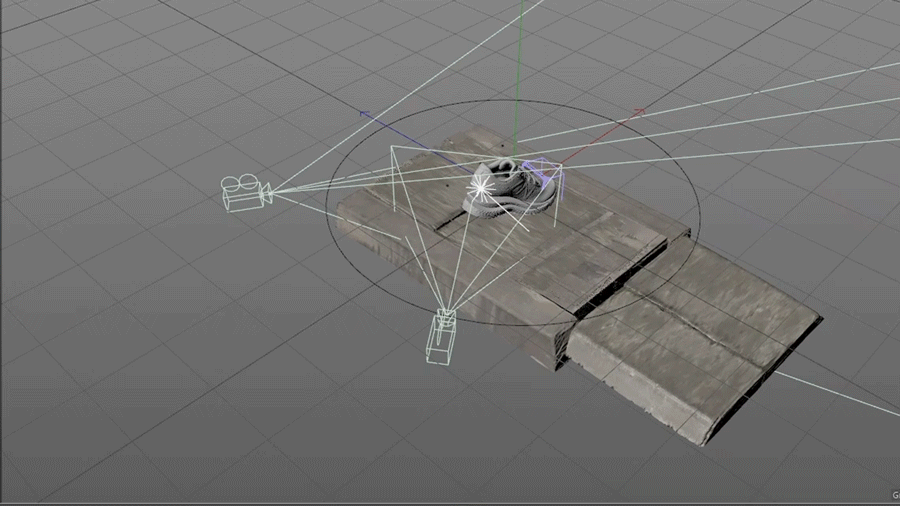
Task: Click the upper-left corner of camera frustum
Action: [x=393, y=149]
